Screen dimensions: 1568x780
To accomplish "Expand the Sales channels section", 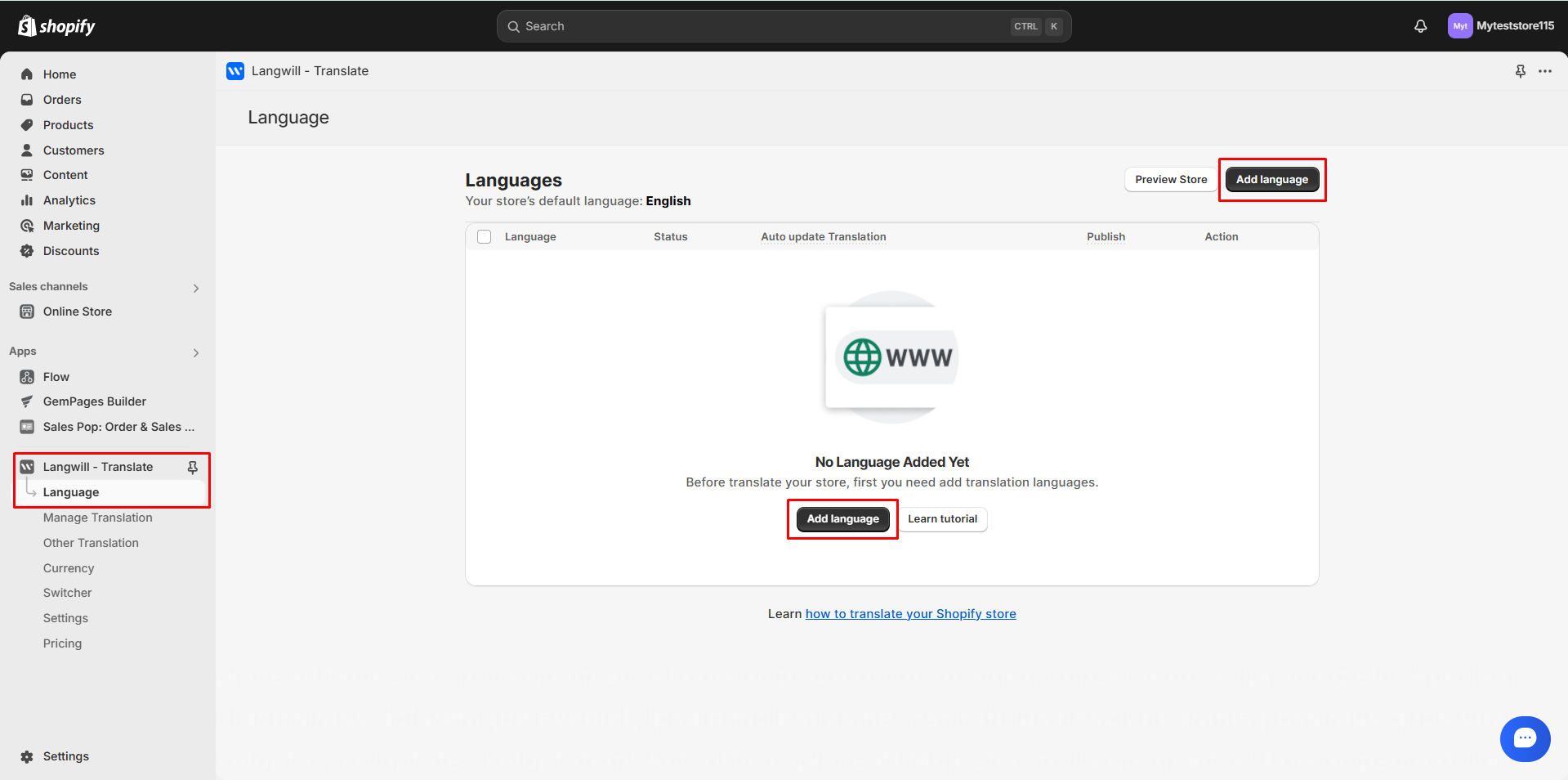I will point(195,288).
